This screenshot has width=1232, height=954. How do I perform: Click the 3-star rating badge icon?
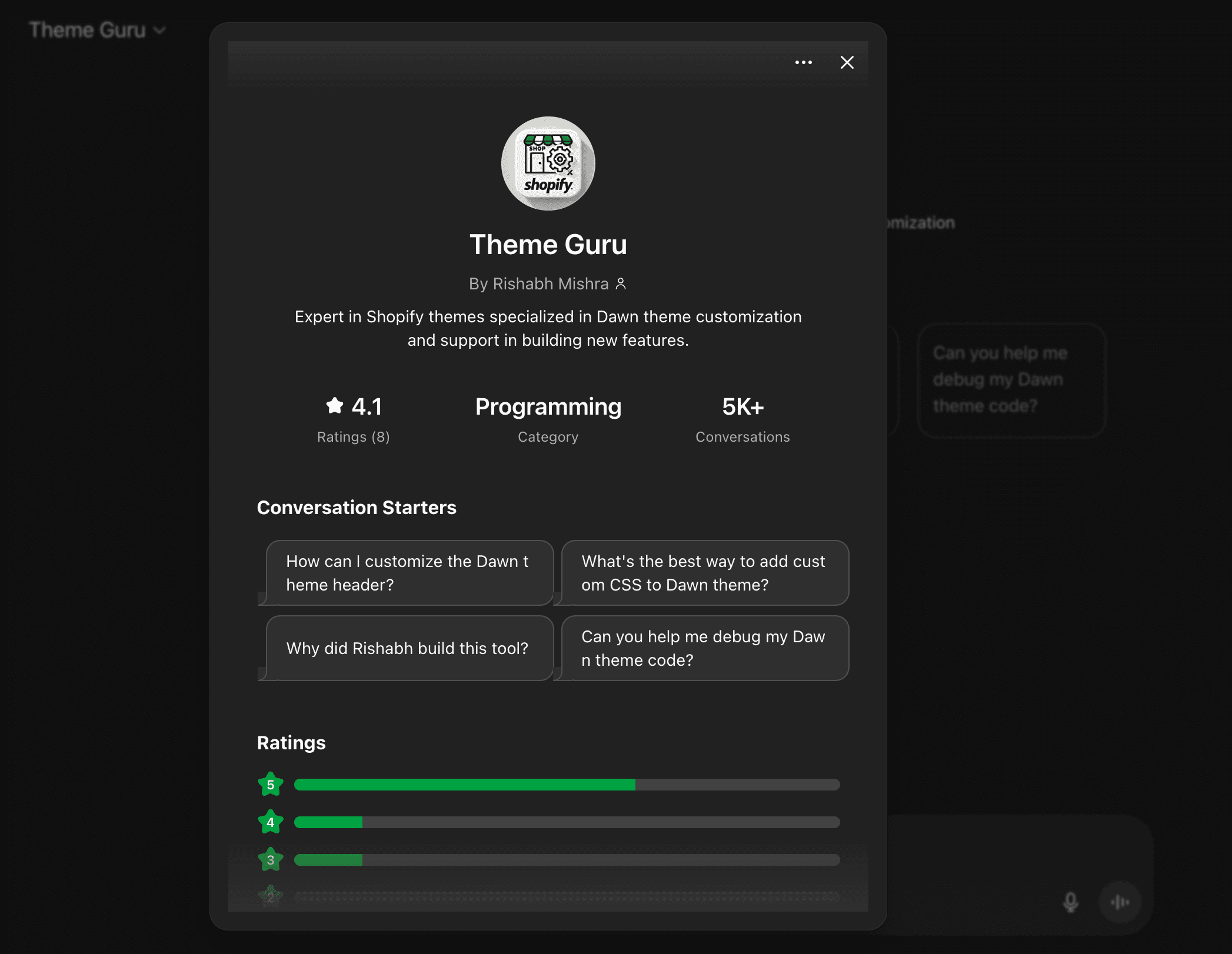click(x=271, y=860)
